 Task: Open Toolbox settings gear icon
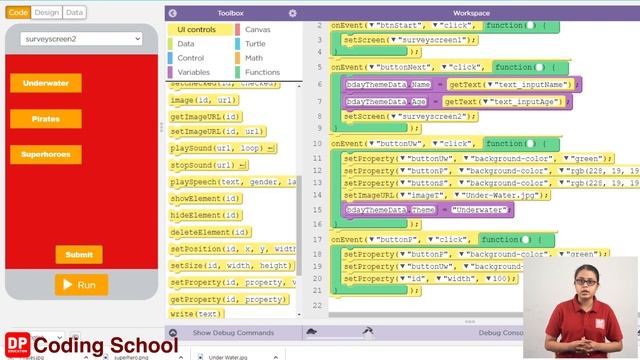coord(292,13)
